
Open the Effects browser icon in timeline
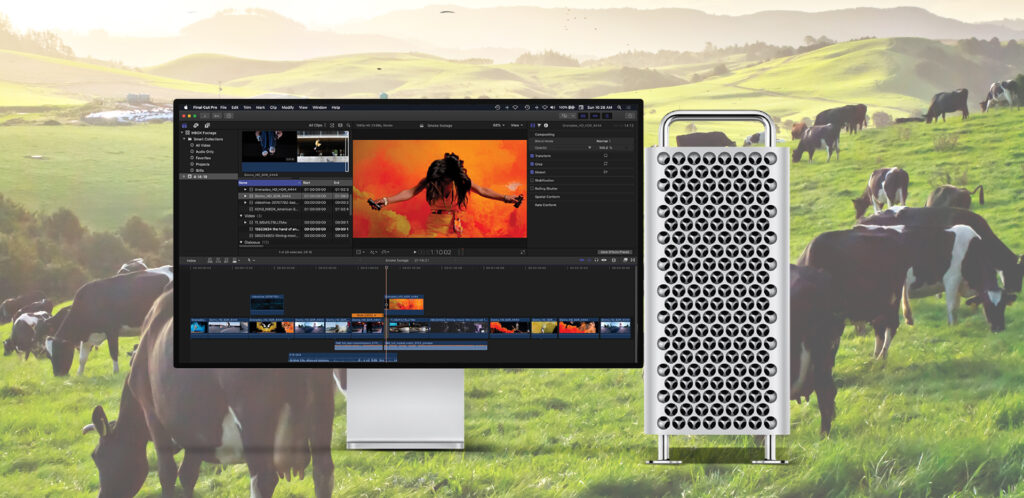pyautogui.click(x=625, y=260)
